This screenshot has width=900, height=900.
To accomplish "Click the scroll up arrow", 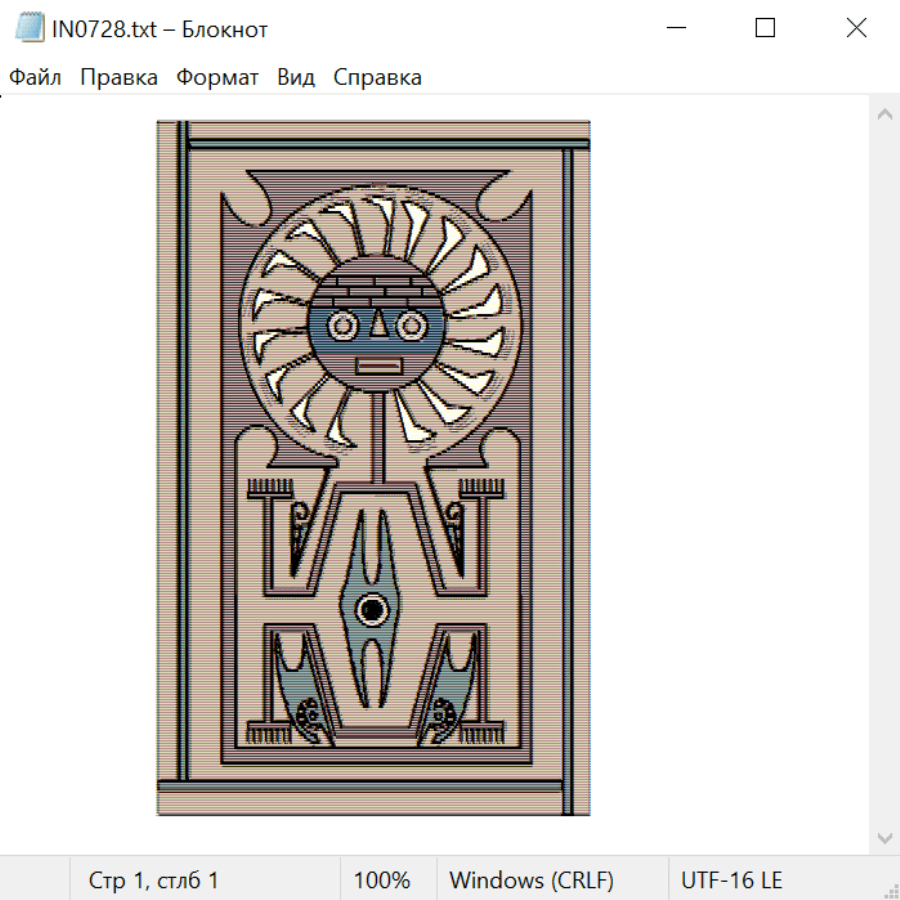I will (x=884, y=114).
